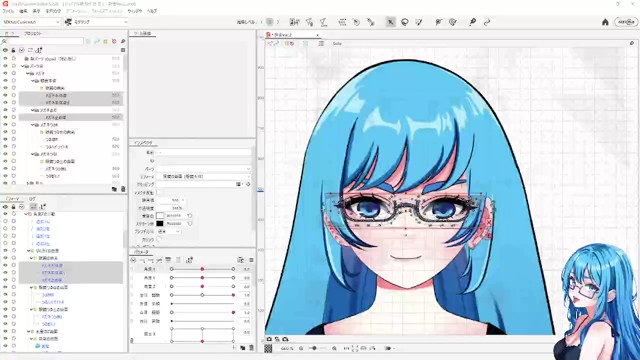Open the Help menu

coord(152,11)
